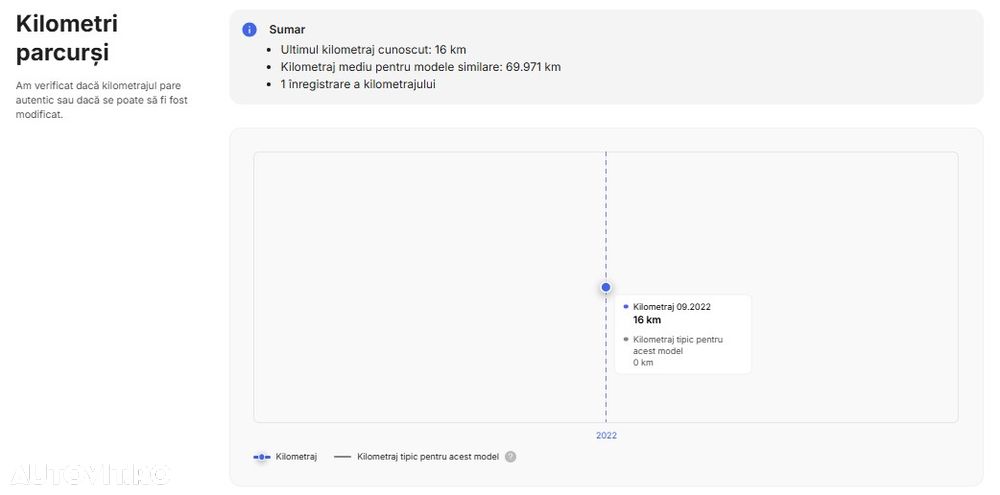
Task: Click the blue info icon beside Sumar
Action: pyautogui.click(x=249, y=30)
